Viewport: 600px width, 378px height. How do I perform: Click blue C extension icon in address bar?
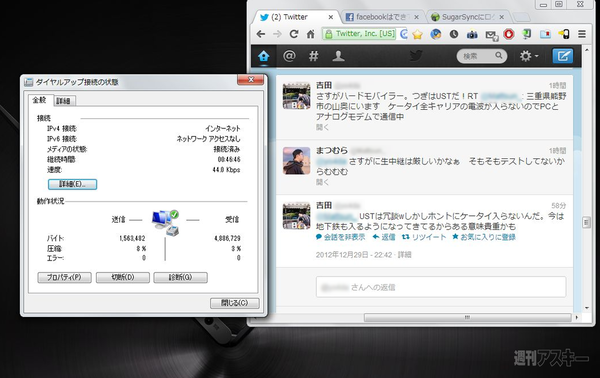coord(403,34)
